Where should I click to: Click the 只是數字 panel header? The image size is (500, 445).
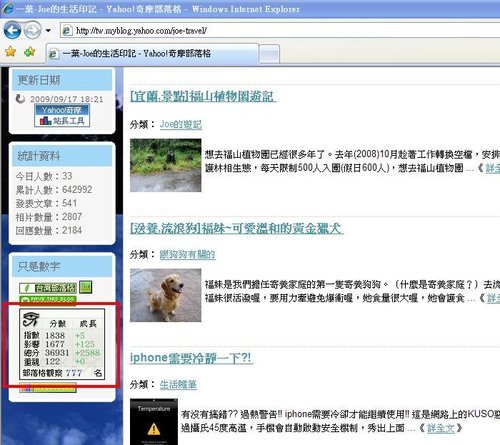[62, 266]
